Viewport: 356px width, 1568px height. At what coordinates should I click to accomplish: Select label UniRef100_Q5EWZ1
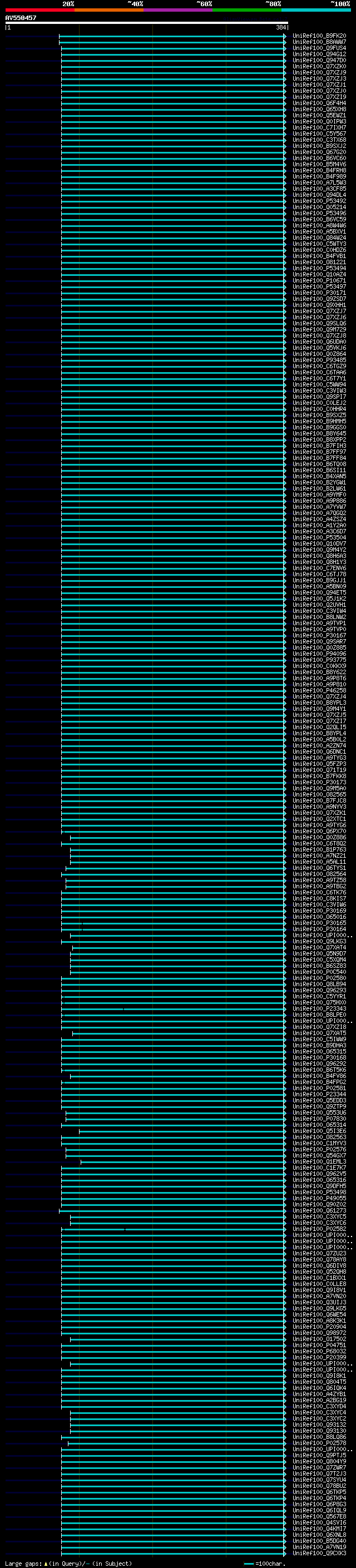point(319,116)
